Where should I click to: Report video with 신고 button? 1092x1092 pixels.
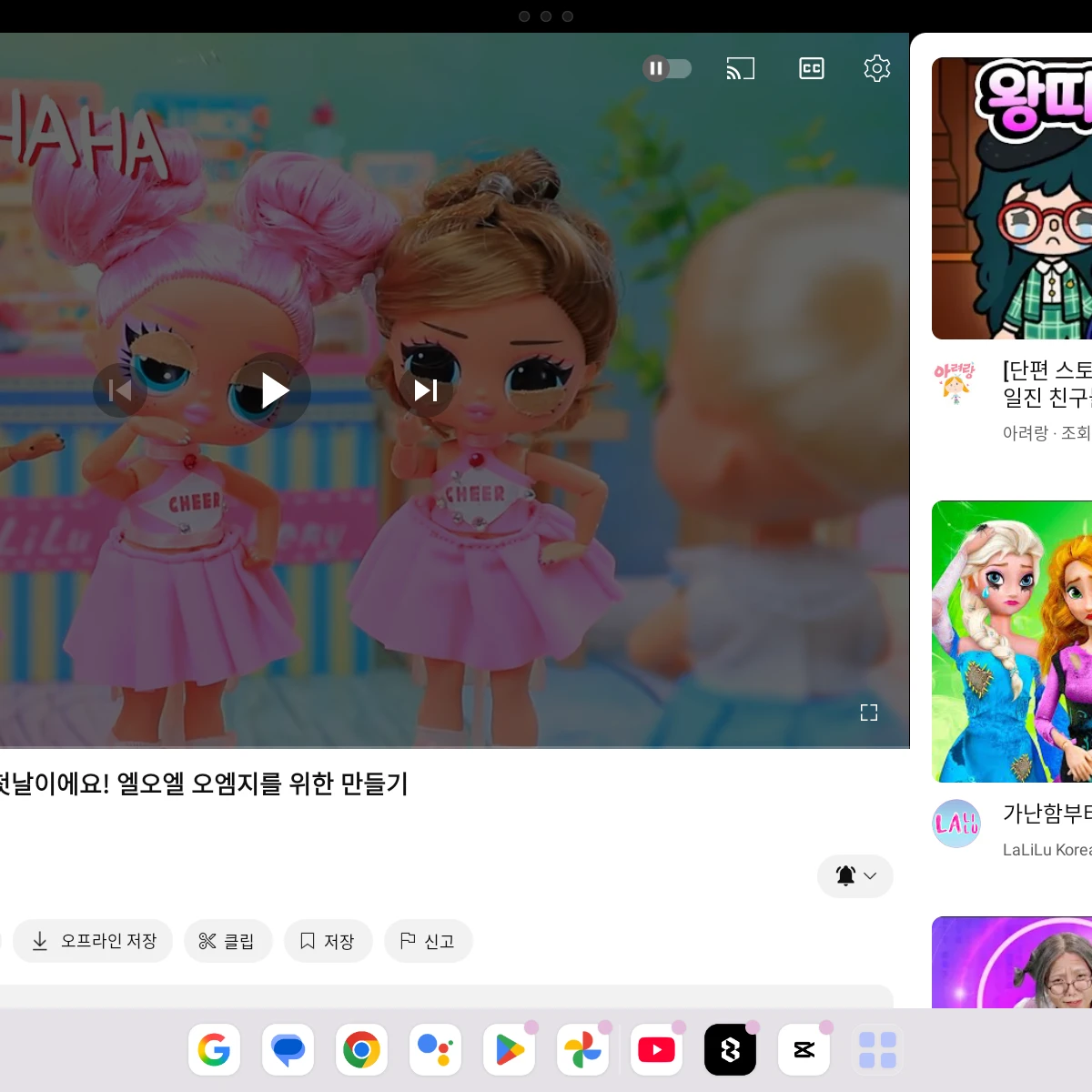pos(428,941)
